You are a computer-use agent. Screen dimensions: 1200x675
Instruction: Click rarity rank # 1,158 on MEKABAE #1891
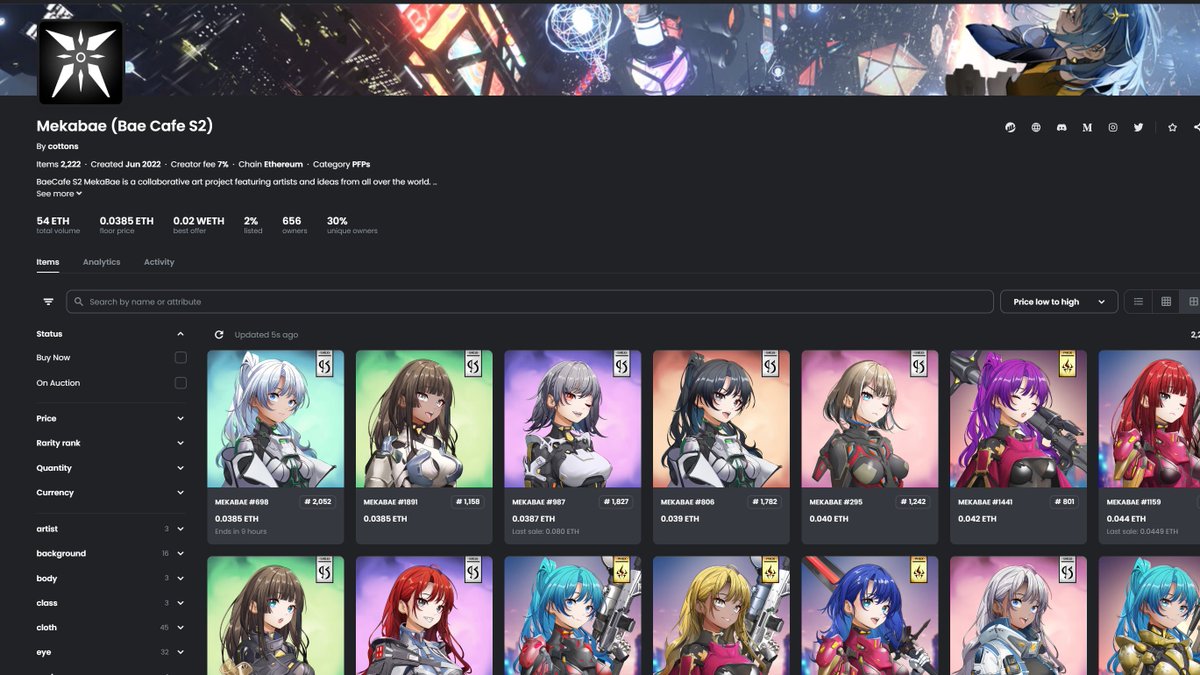tap(467, 502)
